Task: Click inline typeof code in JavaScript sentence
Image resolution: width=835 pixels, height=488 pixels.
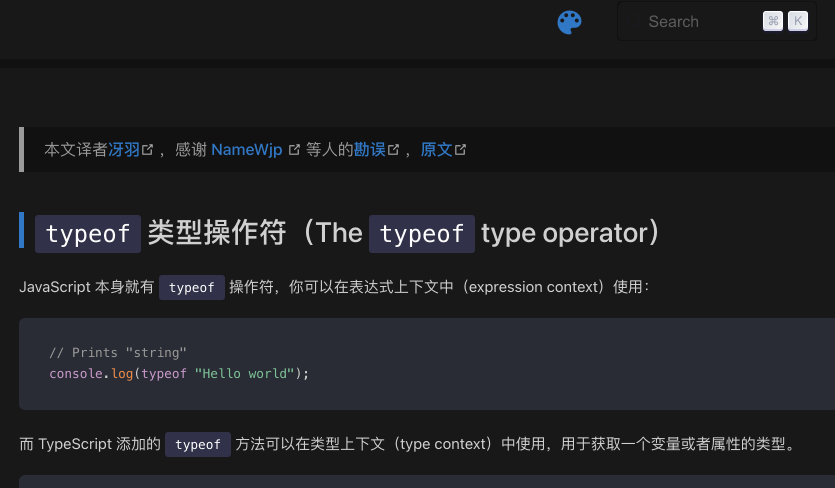Action: [x=192, y=288]
